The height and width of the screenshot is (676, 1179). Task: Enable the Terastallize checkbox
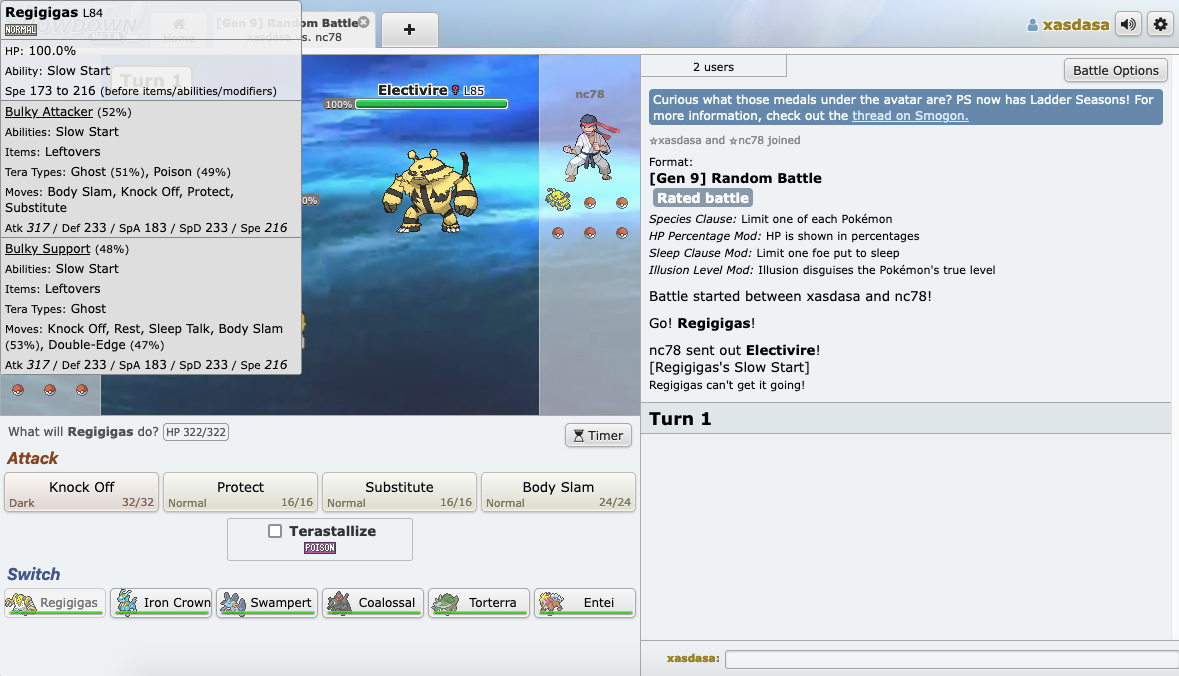click(275, 531)
